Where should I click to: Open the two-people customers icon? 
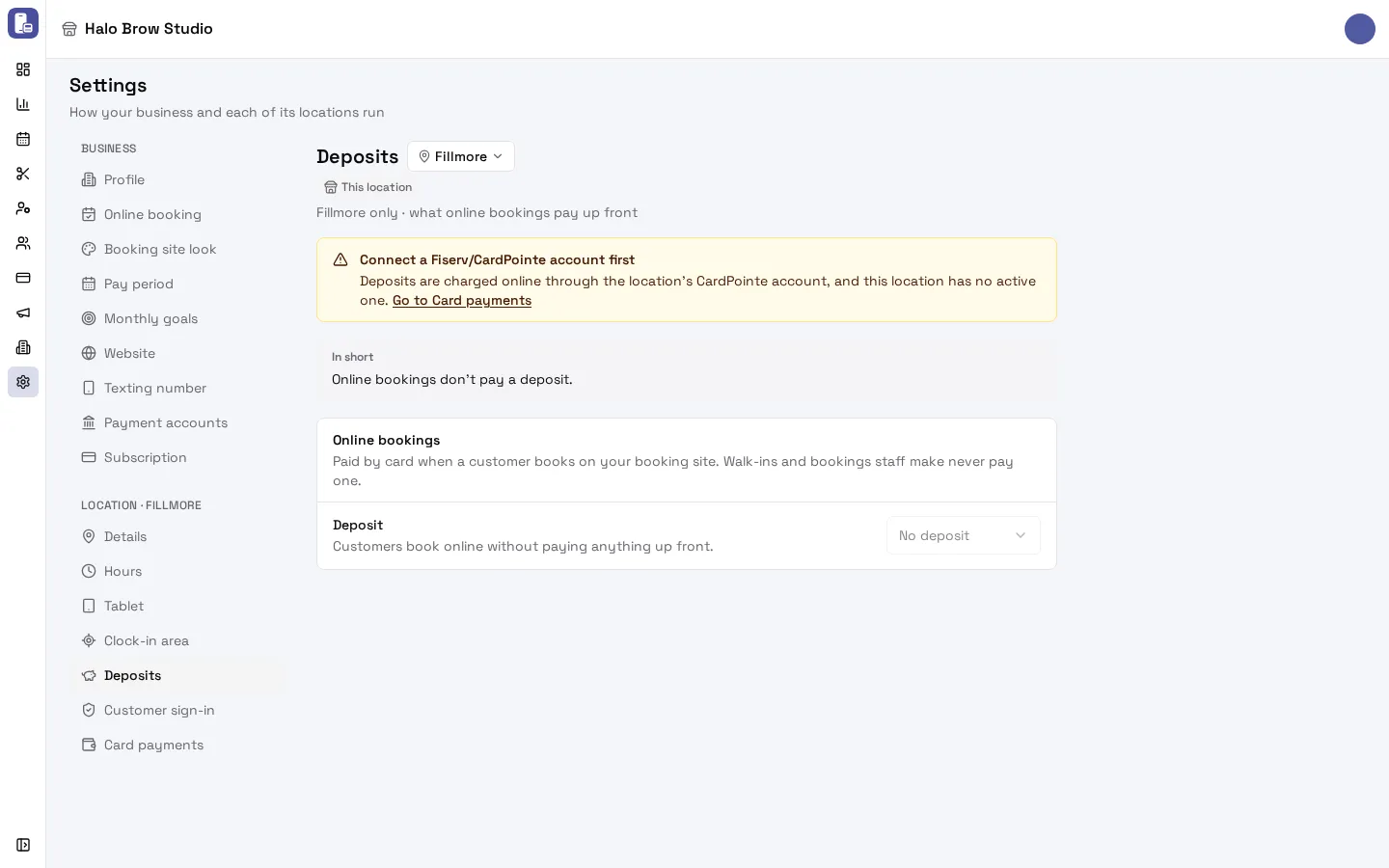23,243
